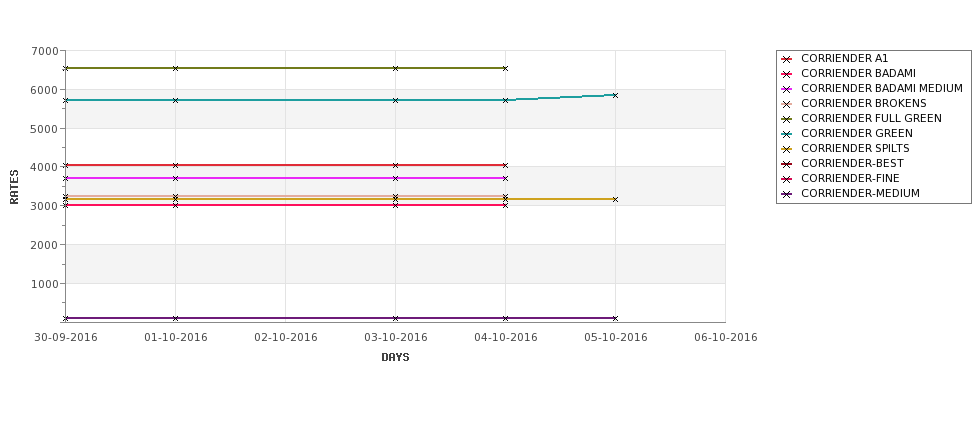
Task: Click the CORRIENDER-BEST legend marker
Action: (787, 164)
